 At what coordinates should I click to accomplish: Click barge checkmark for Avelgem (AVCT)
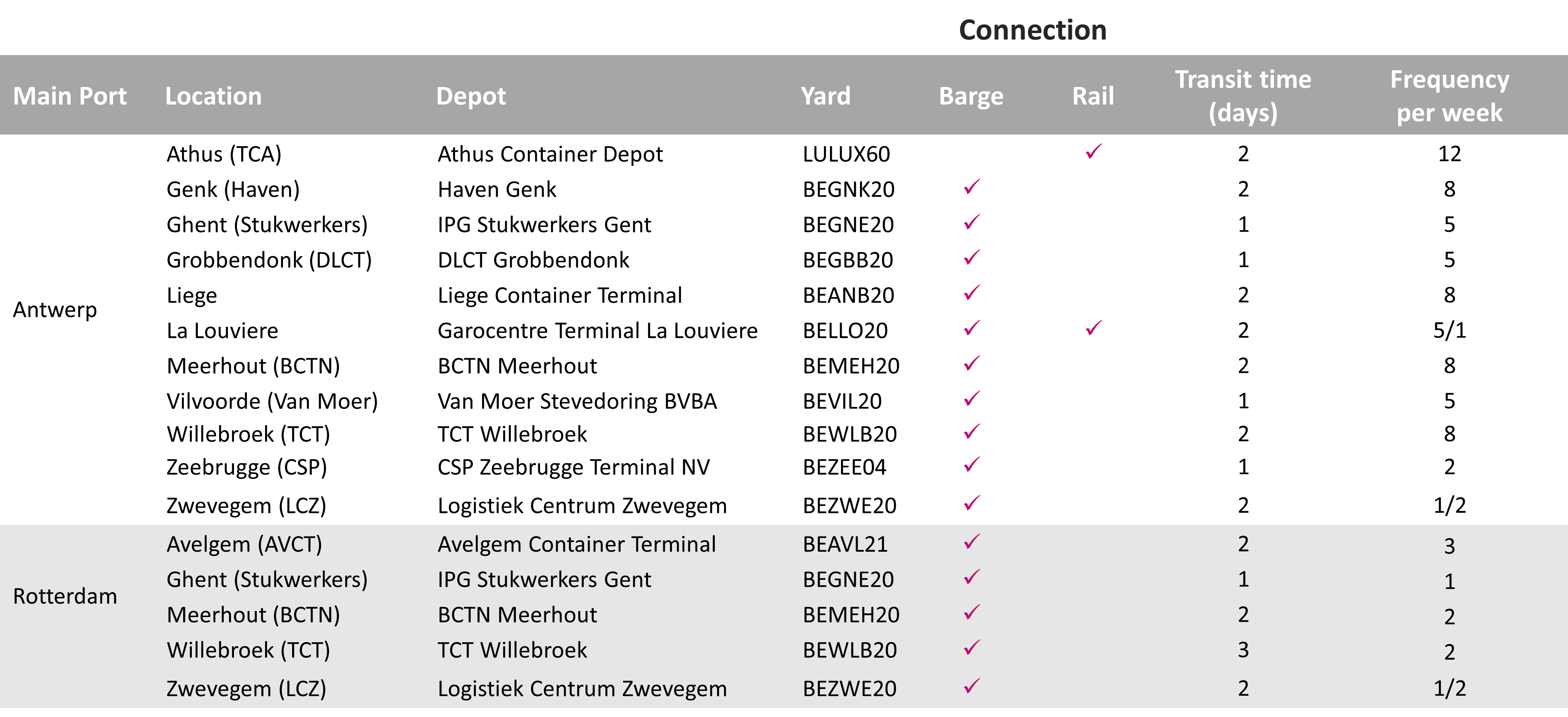tap(972, 541)
